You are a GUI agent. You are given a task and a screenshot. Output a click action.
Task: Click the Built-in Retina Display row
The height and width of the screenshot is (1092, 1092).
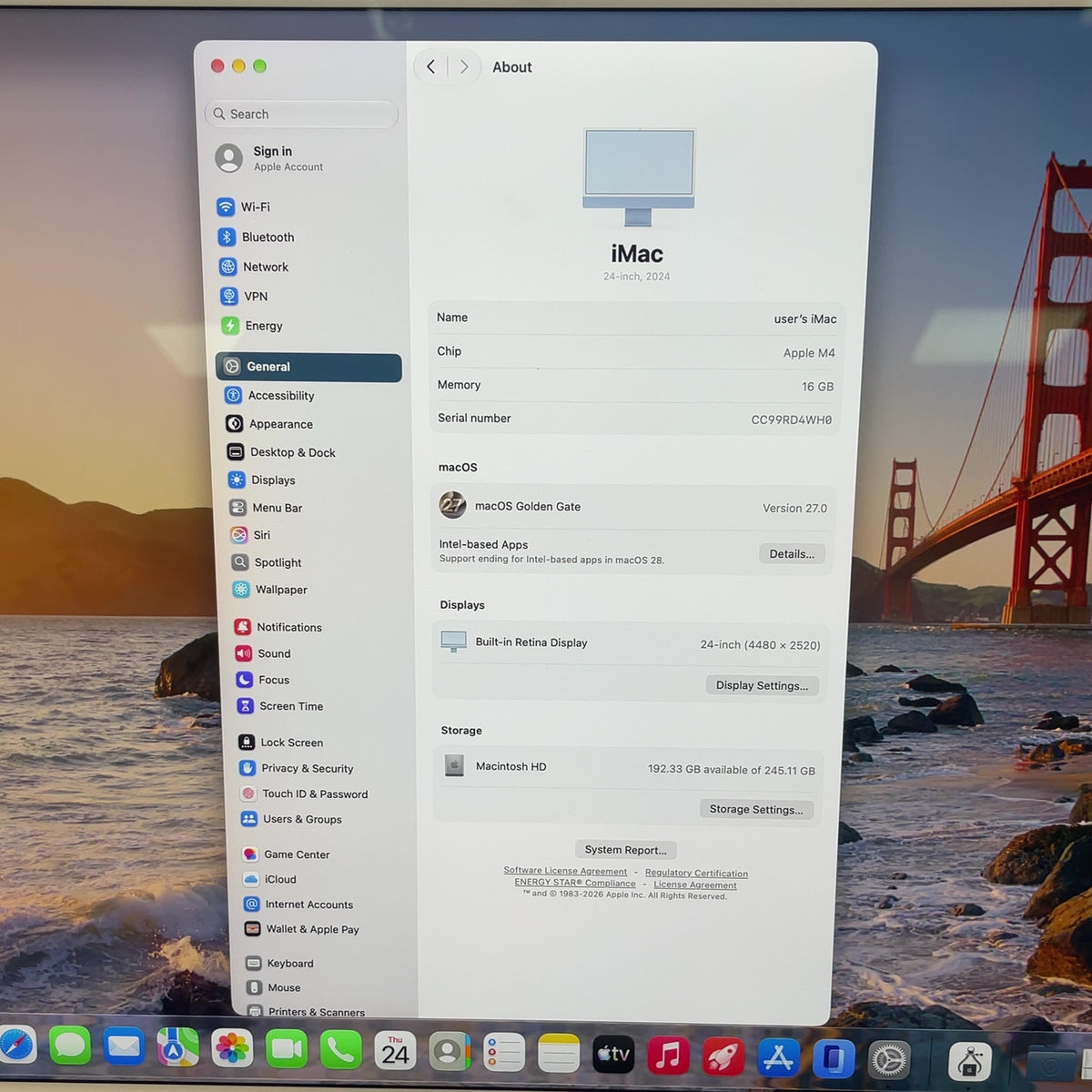click(x=631, y=643)
